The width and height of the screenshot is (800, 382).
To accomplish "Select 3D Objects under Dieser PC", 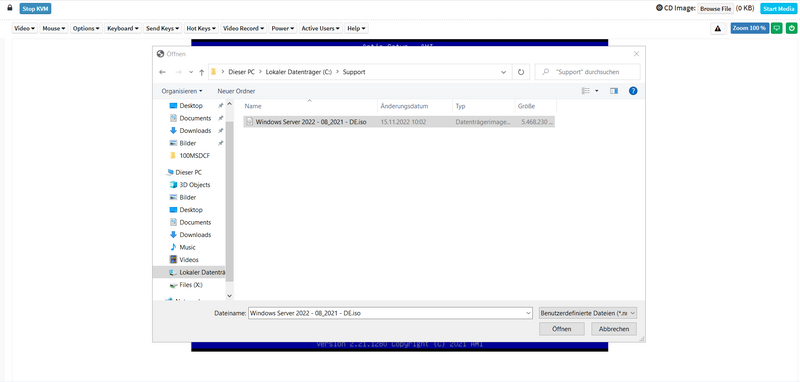I will point(194,185).
